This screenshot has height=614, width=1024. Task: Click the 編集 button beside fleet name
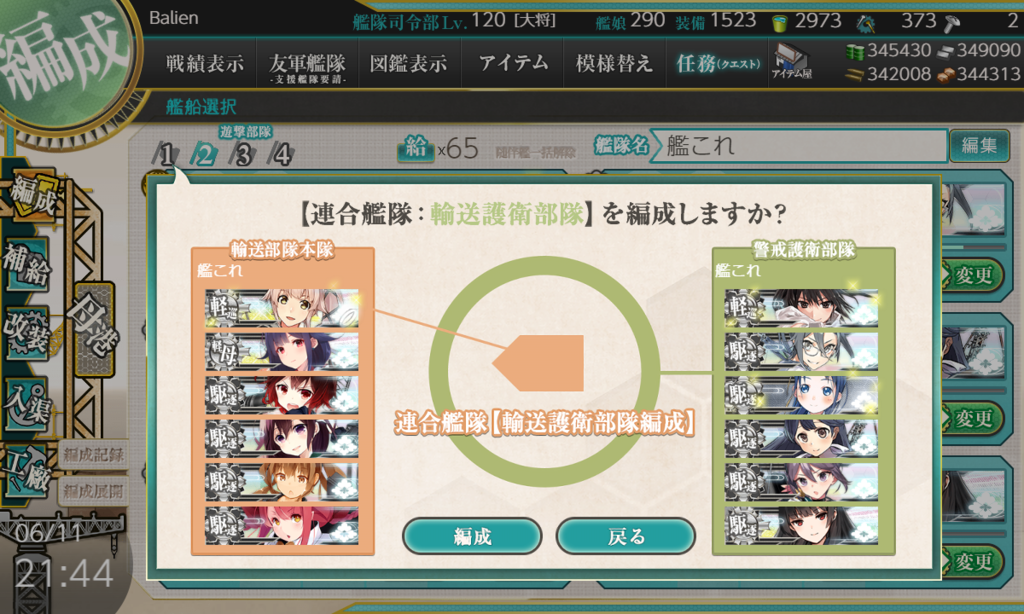pyautogui.click(x=978, y=145)
